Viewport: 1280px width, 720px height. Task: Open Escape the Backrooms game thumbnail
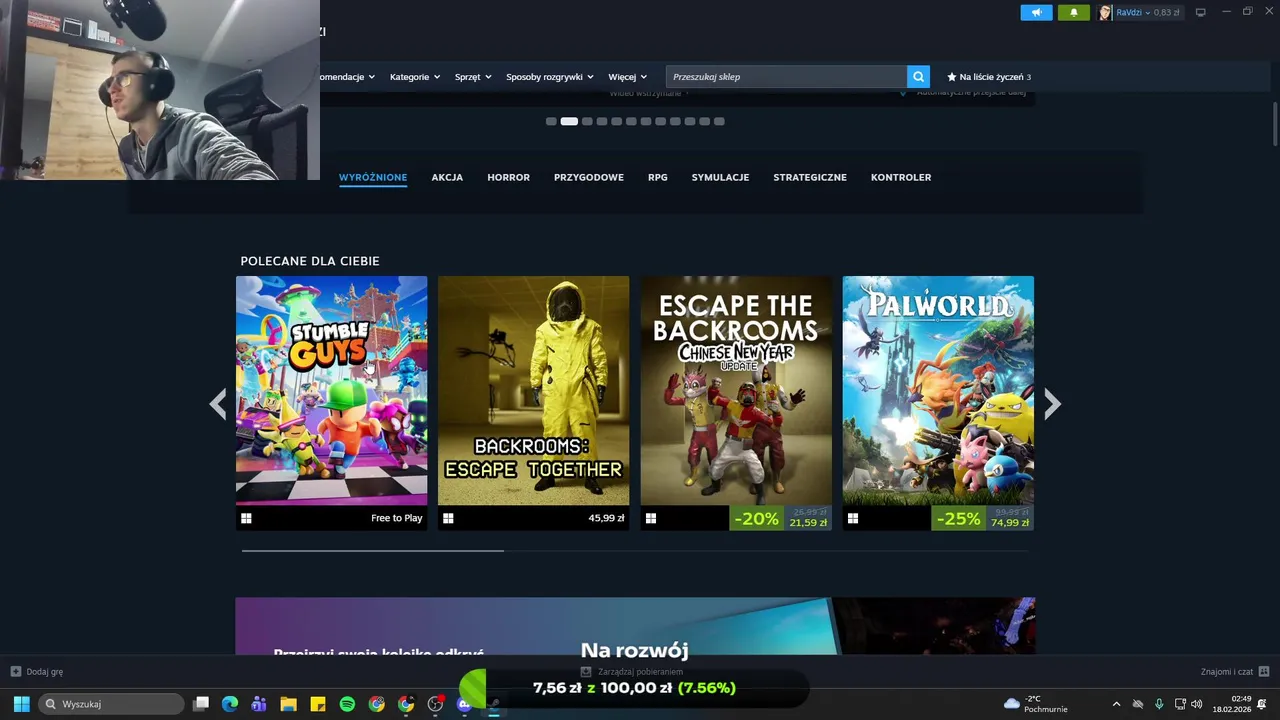(x=736, y=391)
